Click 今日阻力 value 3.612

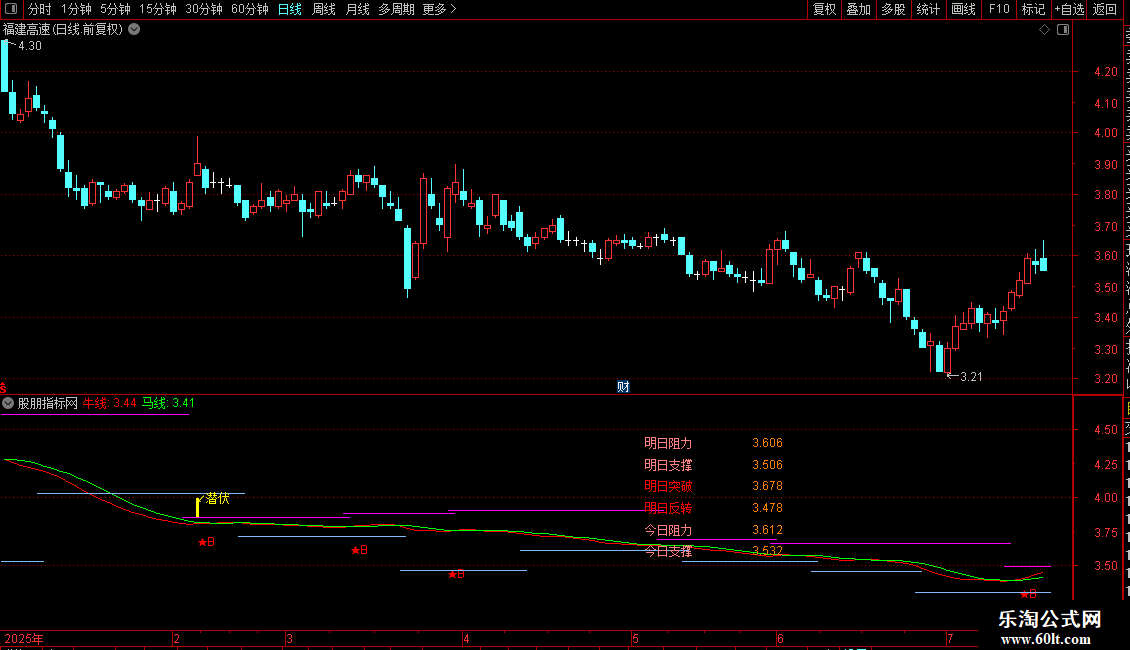(767, 530)
